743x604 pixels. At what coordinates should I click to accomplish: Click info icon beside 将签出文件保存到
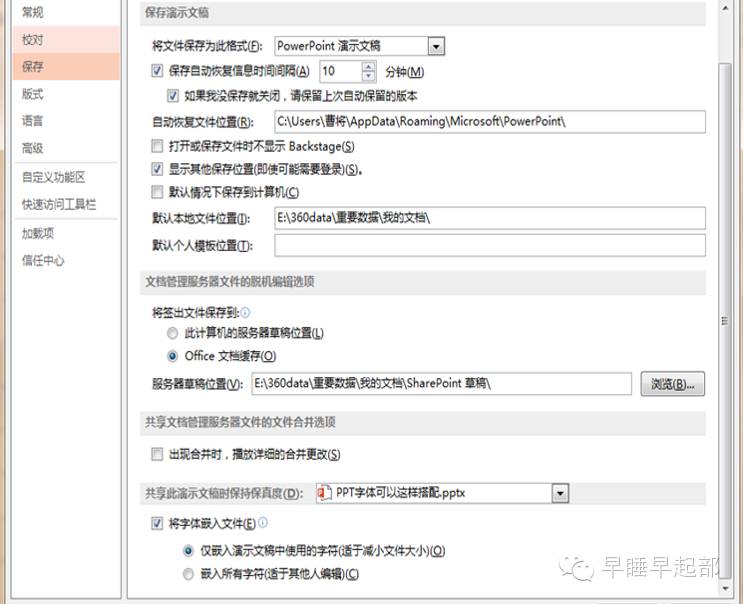coord(245,312)
